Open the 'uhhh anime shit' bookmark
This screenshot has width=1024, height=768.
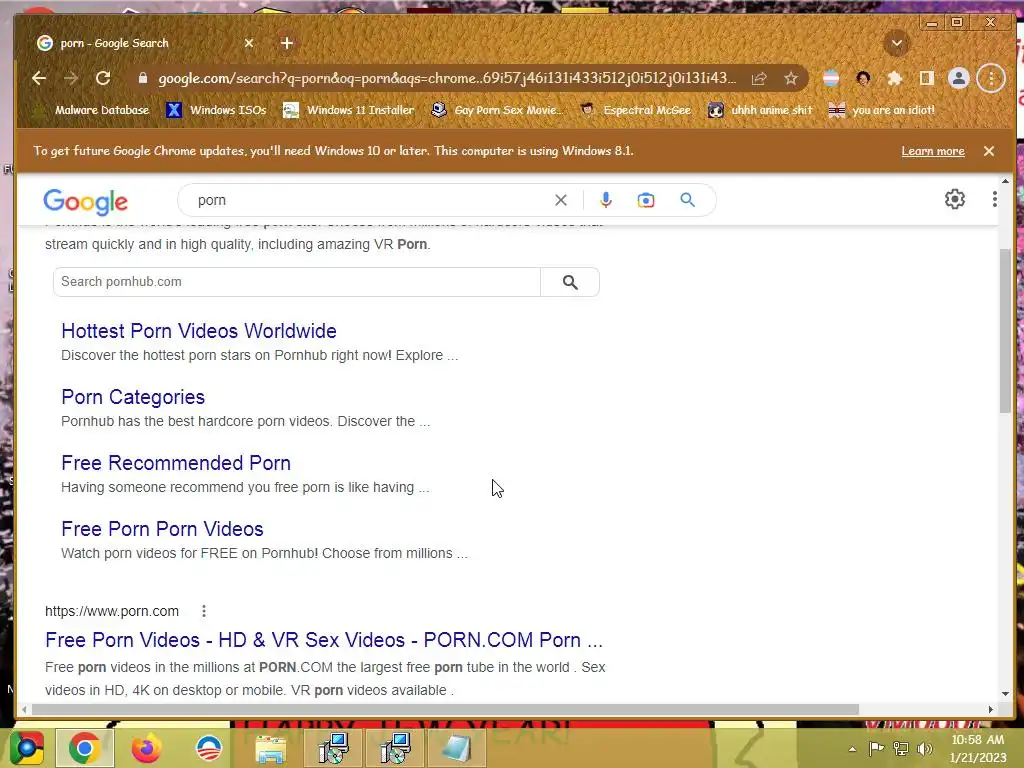click(761, 110)
